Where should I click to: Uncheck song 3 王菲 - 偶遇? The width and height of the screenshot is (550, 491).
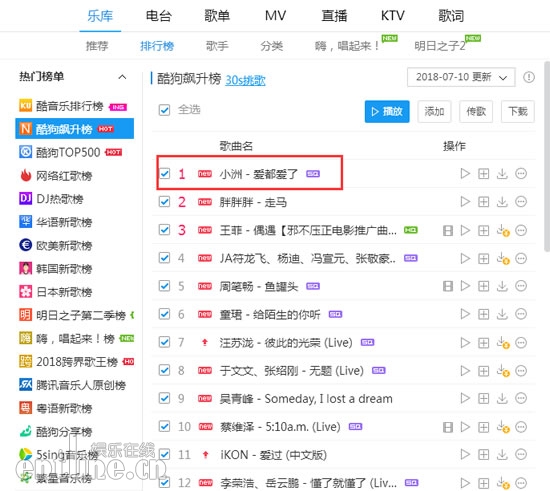(x=164, y=230)
